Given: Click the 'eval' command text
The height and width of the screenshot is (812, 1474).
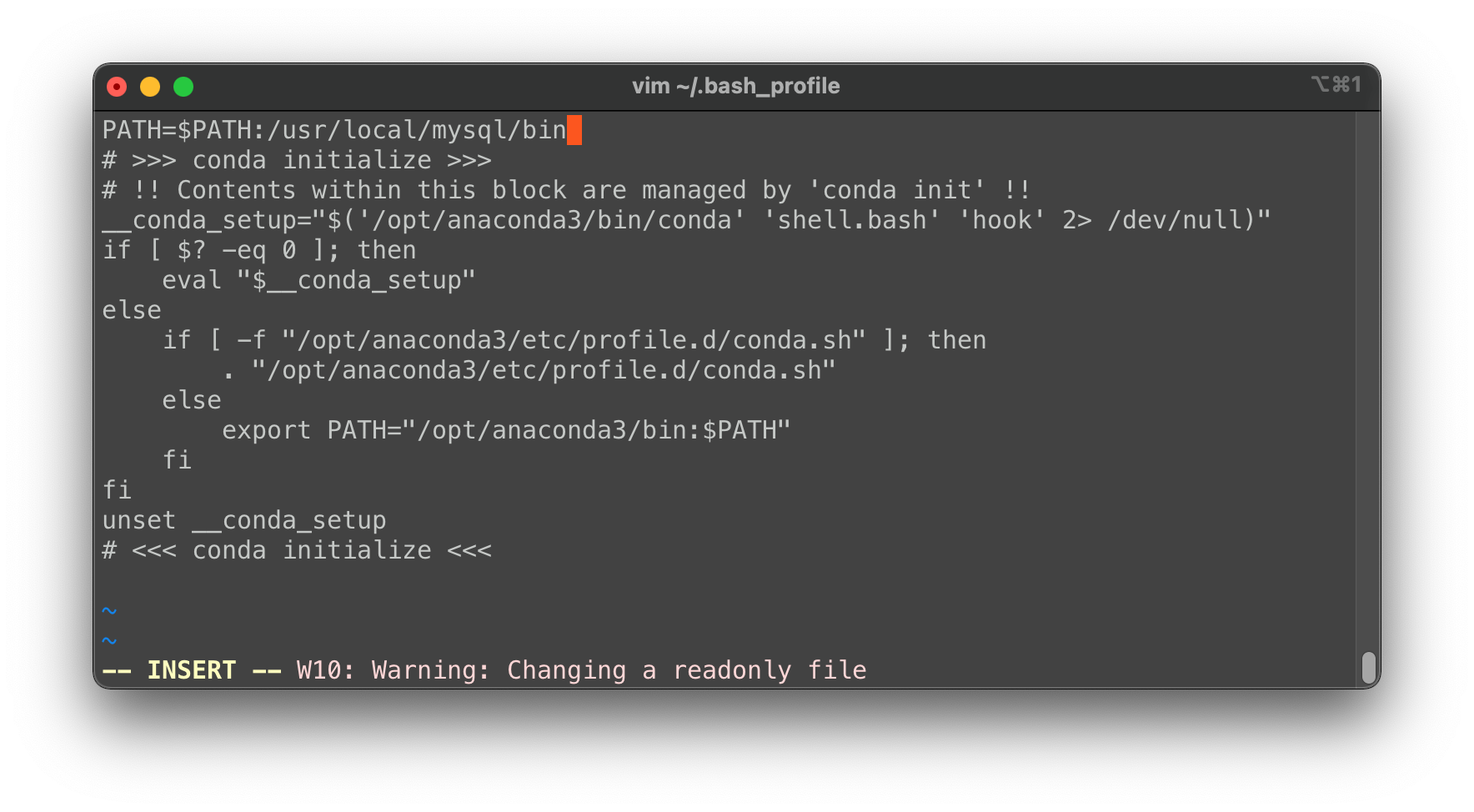Looking at the screenshot, I should 192,280.
